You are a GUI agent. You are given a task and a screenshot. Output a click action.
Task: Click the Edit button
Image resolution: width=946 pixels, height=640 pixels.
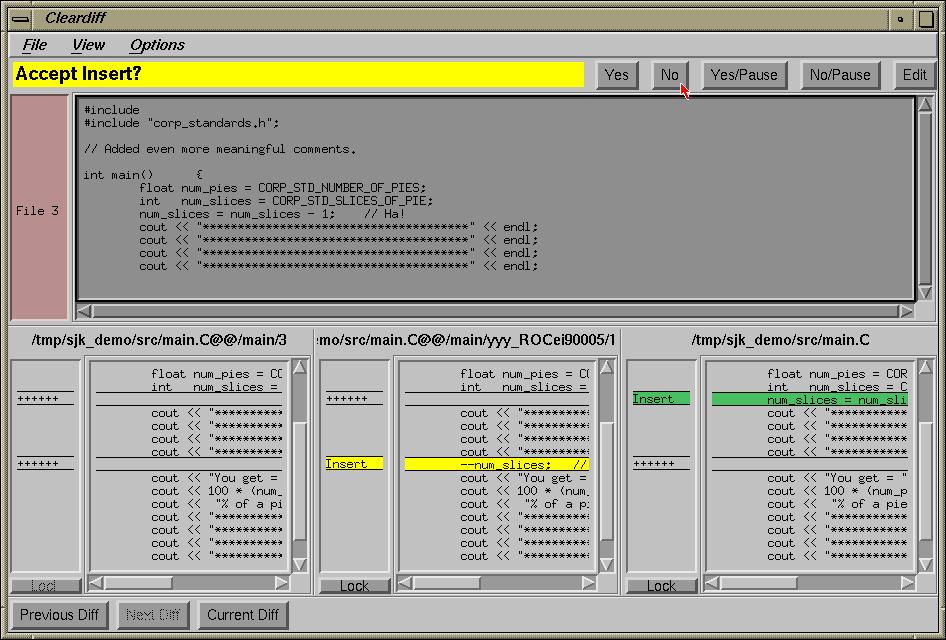coord(914,75)
